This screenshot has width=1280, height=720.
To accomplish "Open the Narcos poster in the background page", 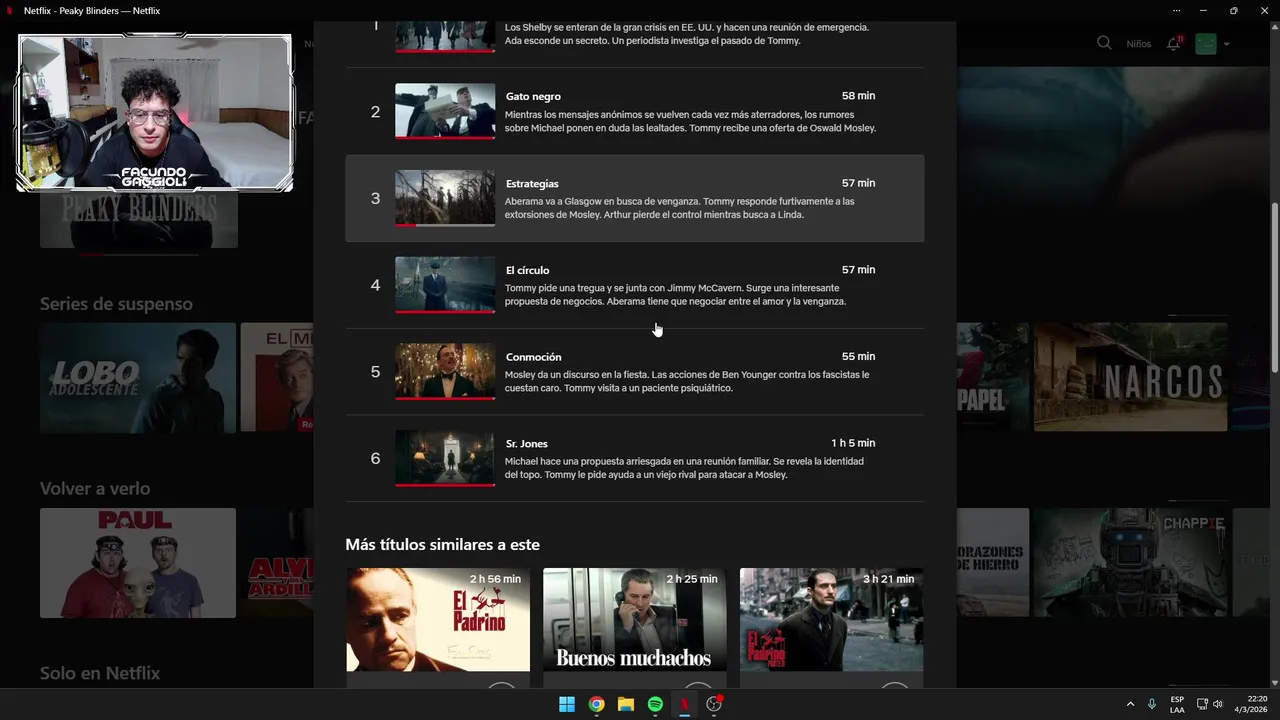I will (1130, 377).
